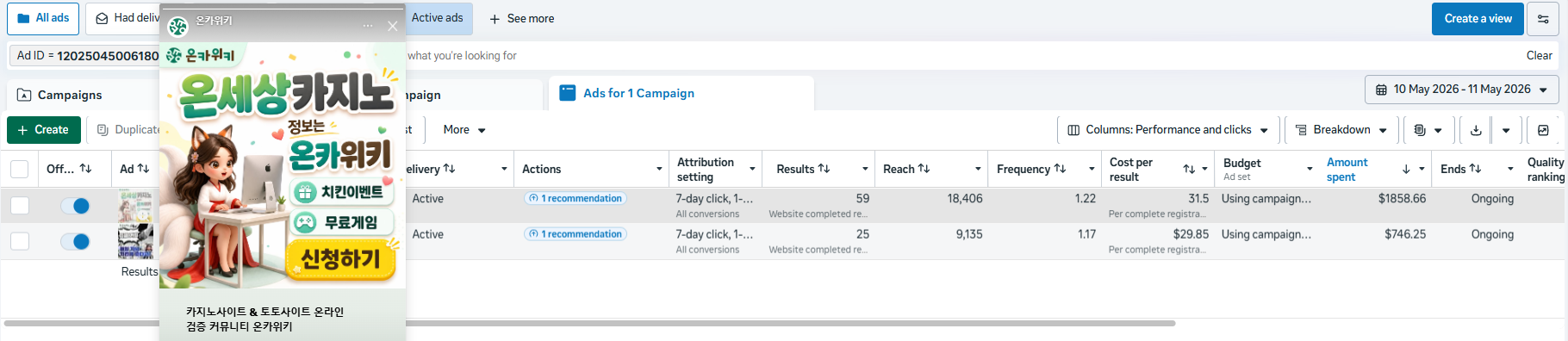
Task: Open the All ads view tab
Action: tap(43, 18)
